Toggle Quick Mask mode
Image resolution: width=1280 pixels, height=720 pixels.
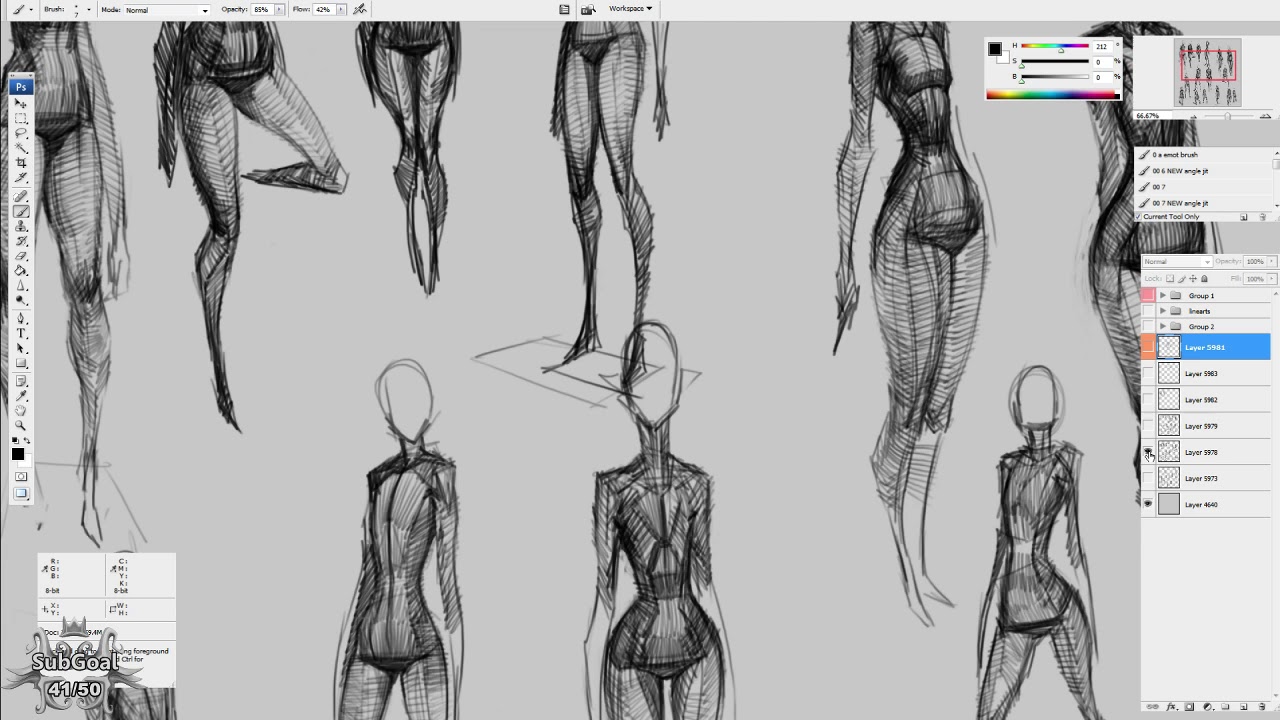[x=20, y=477]
